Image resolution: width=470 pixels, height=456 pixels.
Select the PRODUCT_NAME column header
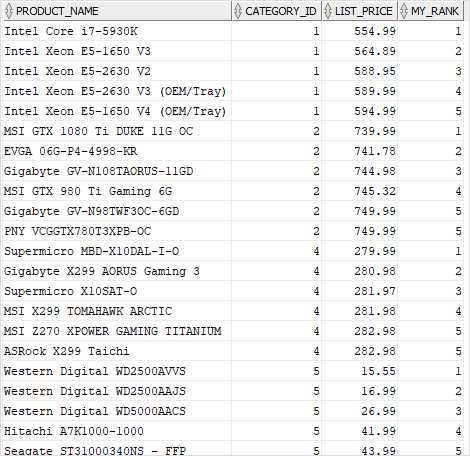click(x=117, y=11)
